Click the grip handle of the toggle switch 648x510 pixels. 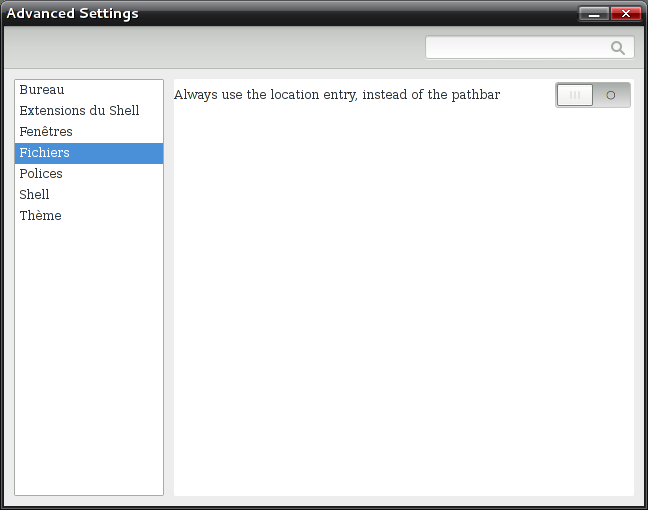click(x=575, y=95)
